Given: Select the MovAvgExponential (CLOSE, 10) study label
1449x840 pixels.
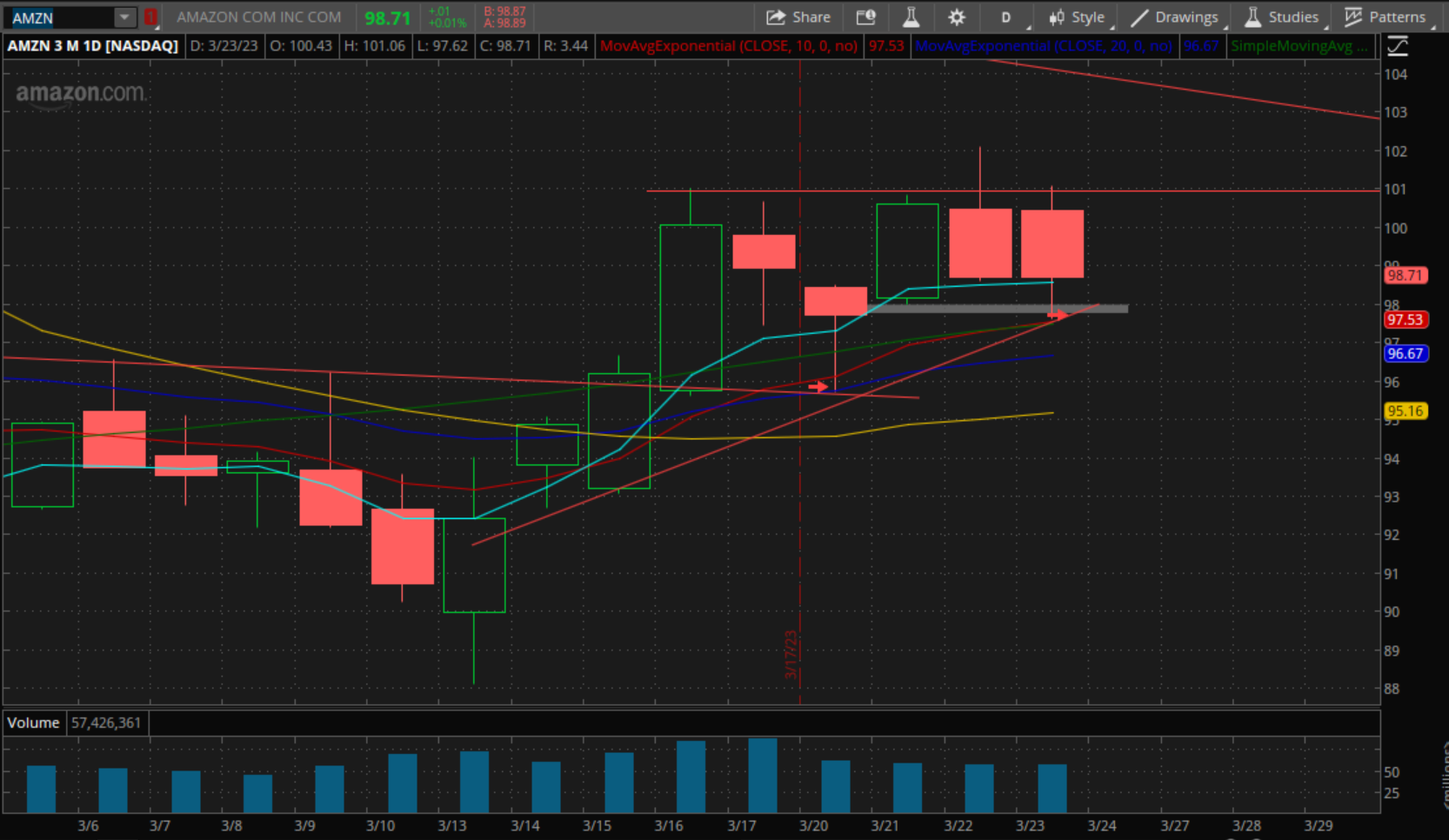Looking at the screenshot, I should (729, 46).
